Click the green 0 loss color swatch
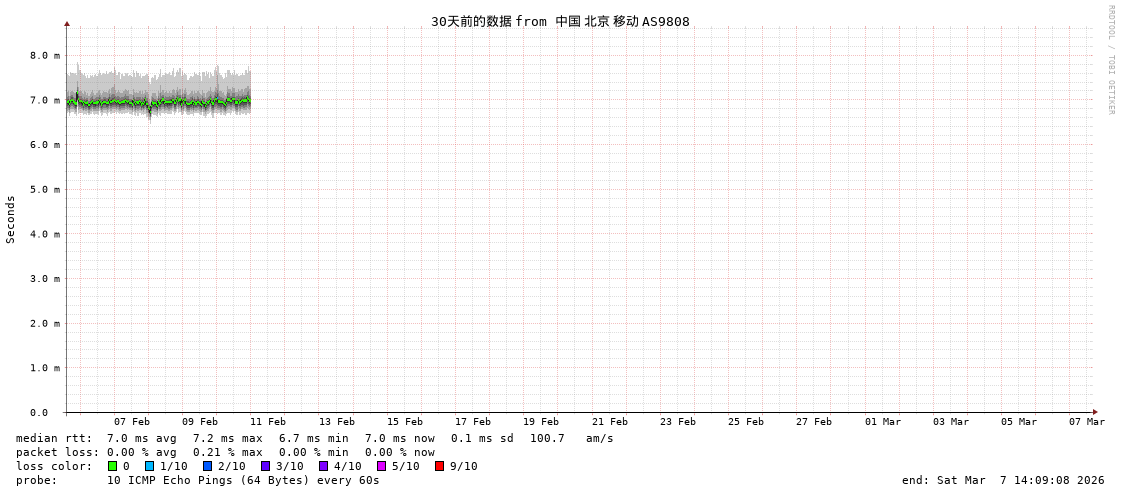1121x494 pixels. (112, 466)
